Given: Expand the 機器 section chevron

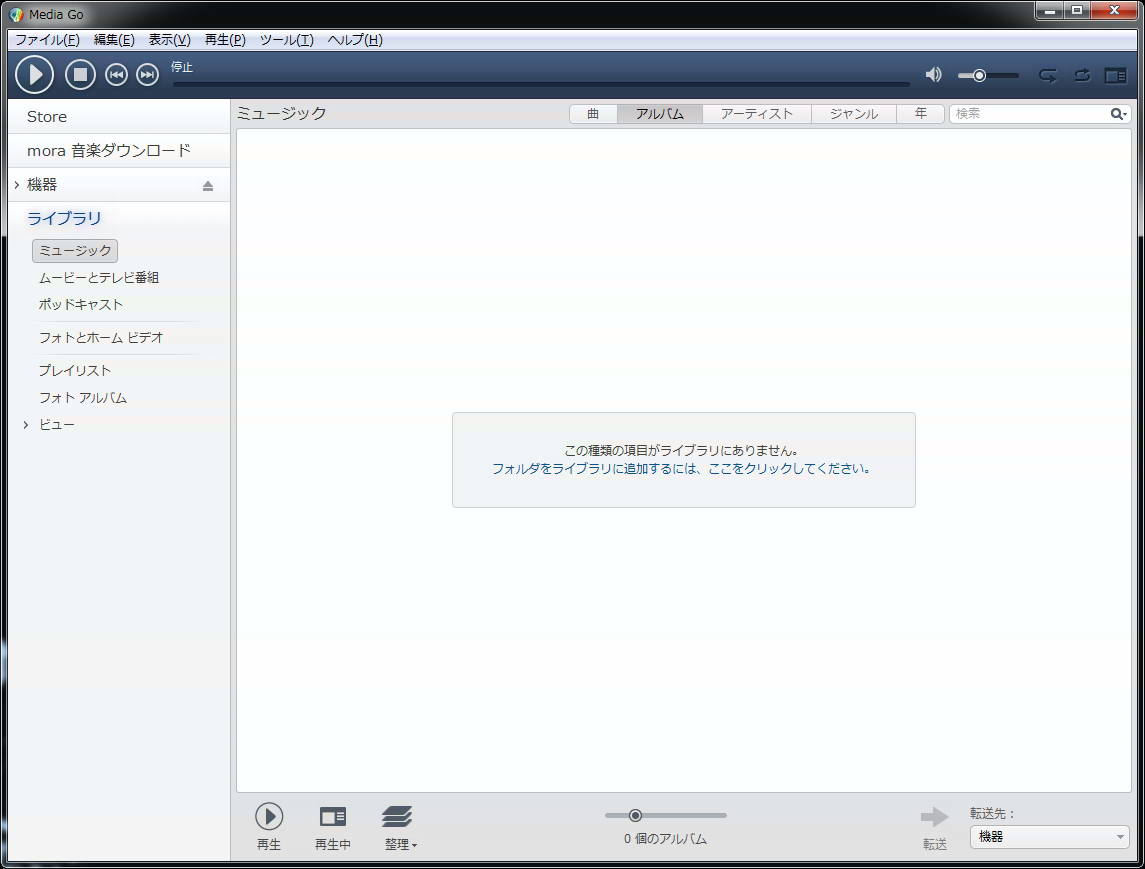Looking at the screenshot, I should [17, 185].
